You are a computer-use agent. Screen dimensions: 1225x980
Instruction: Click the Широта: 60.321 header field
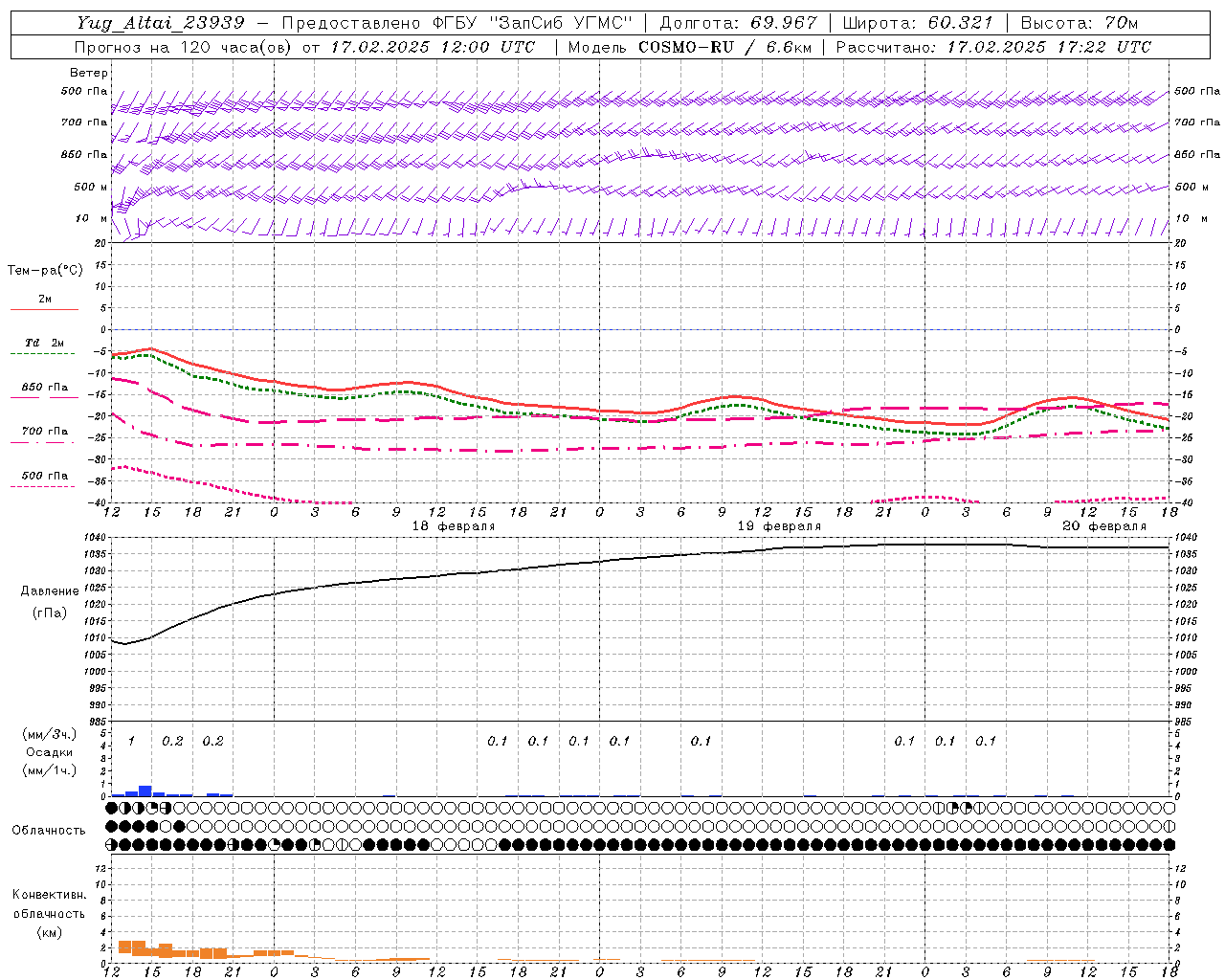click(918, 23)
